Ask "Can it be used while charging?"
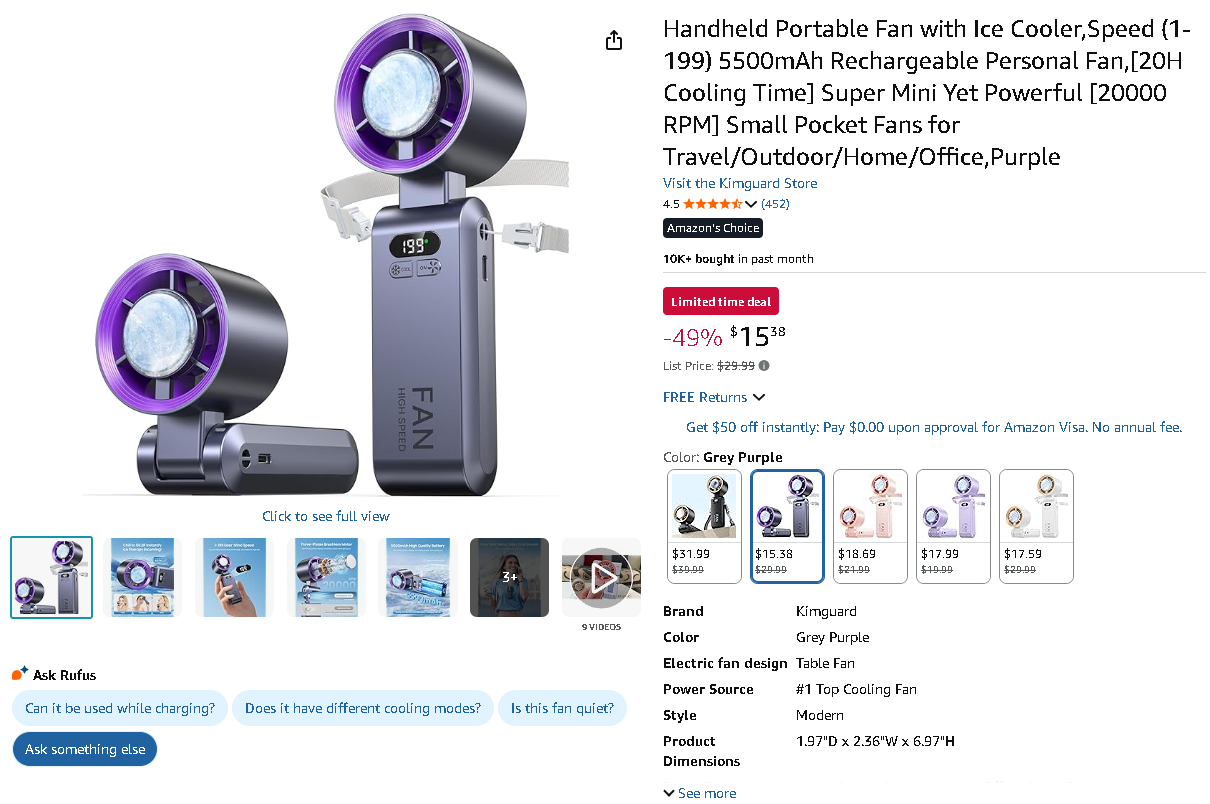The height and width of the screenshot is (804, 1210). point(120,708)
